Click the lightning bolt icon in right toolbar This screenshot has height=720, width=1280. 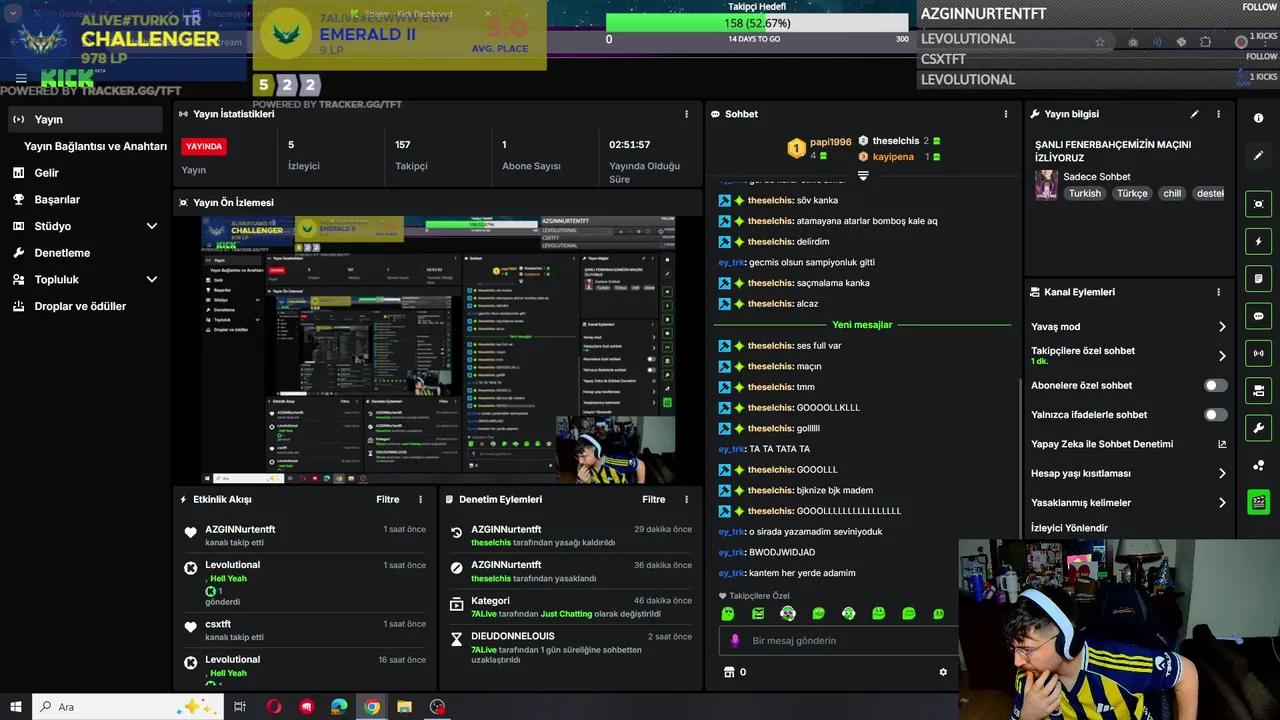click(1258, 242)
